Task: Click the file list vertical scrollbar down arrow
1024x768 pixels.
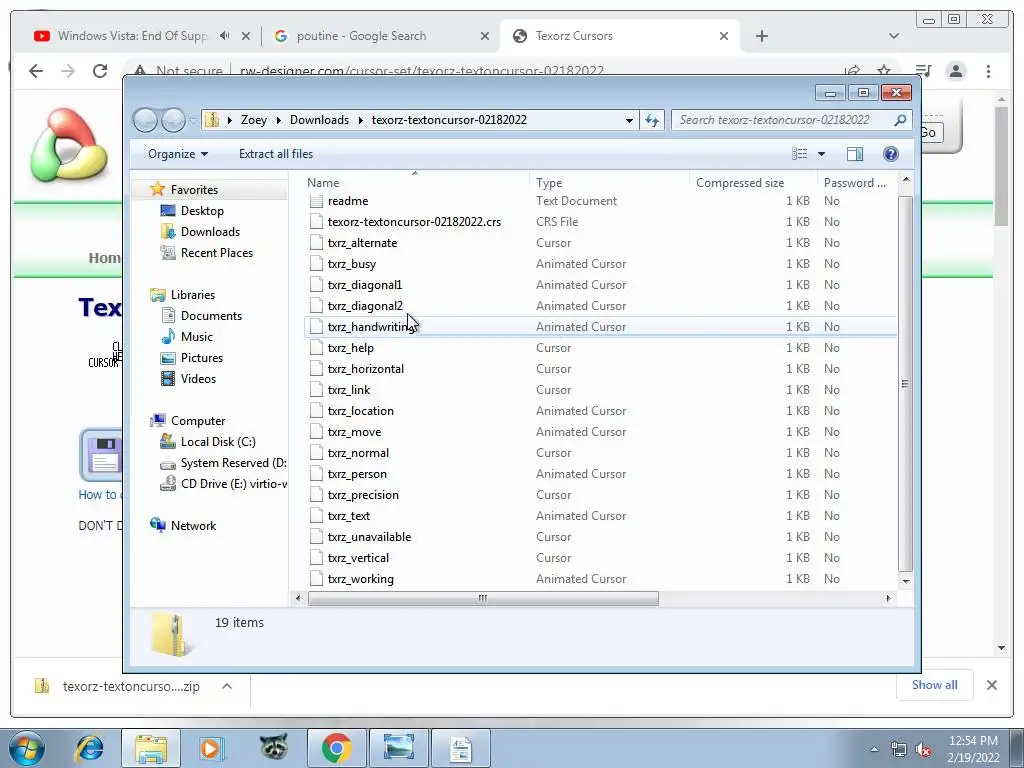Action: 906,581
